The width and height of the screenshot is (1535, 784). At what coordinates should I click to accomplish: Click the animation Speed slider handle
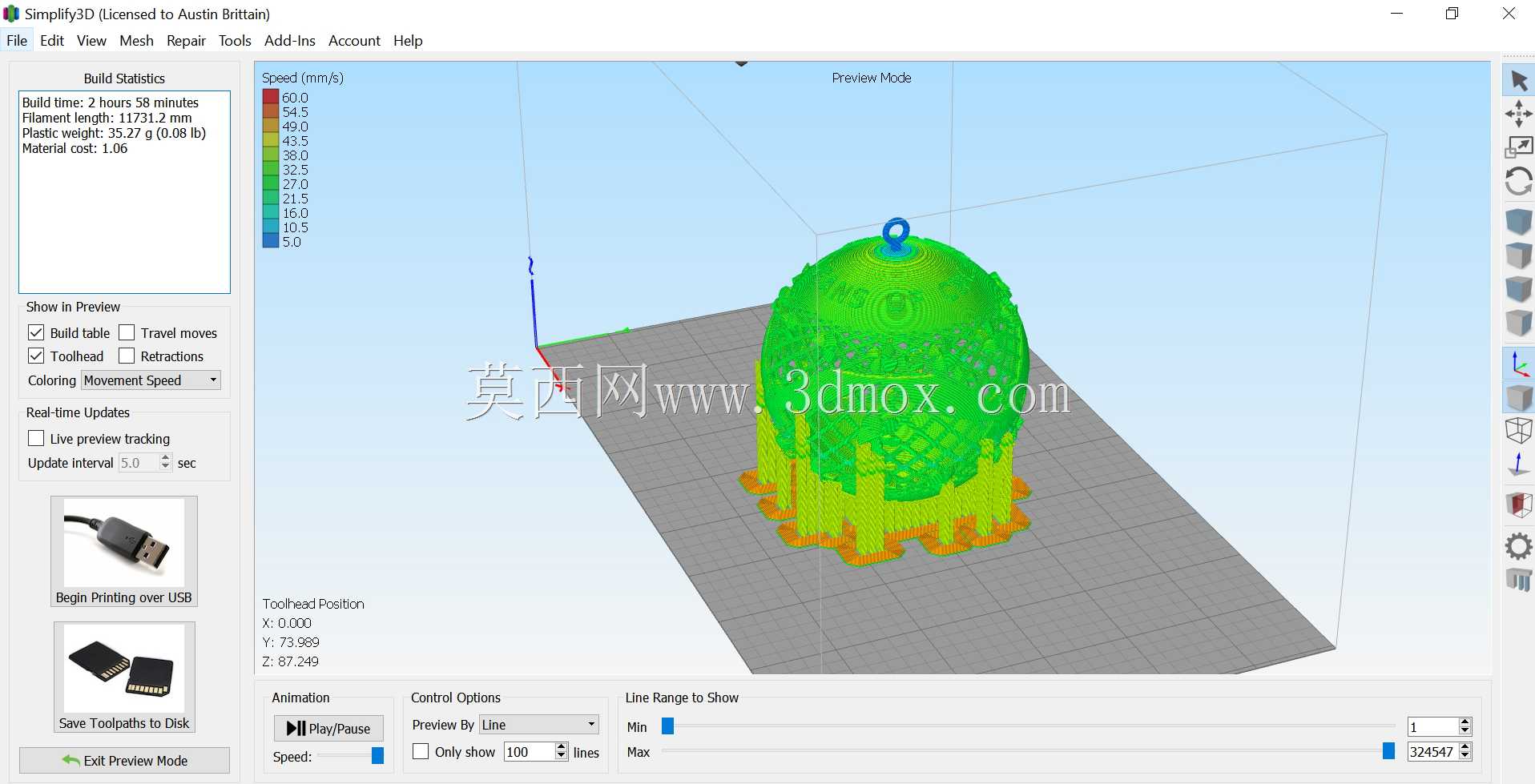(377, 756)
